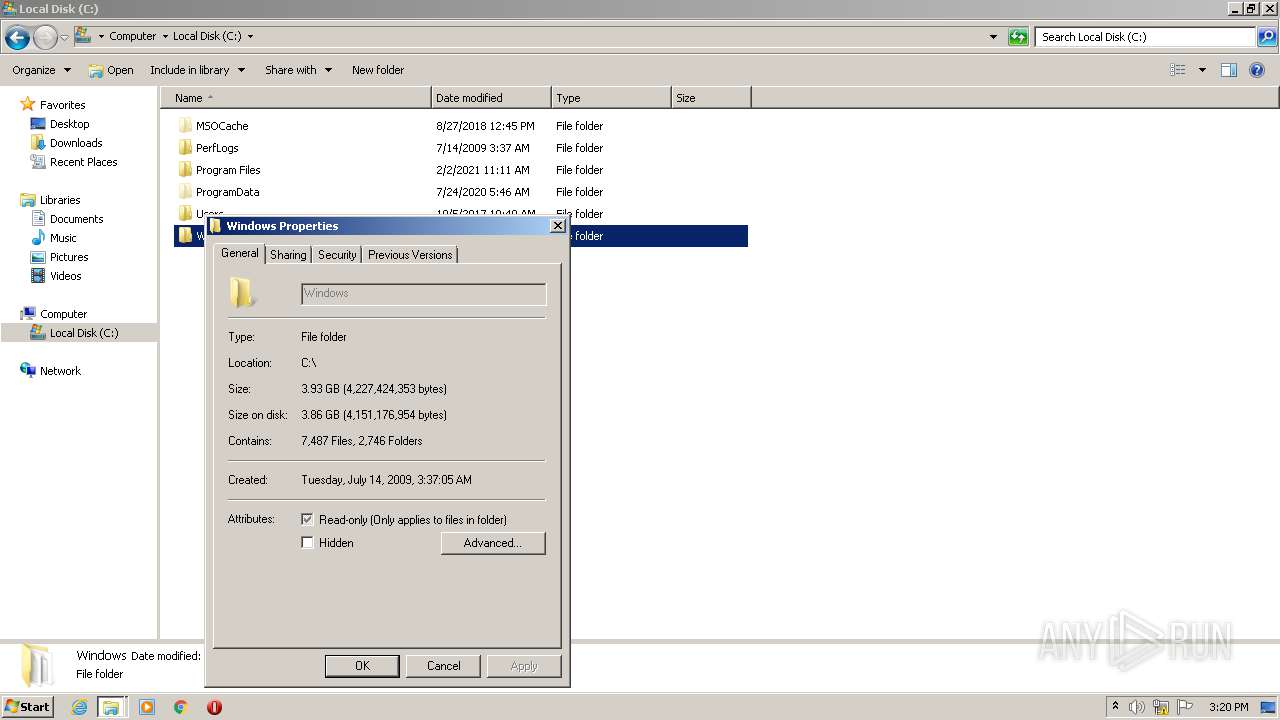
Task: Click the MSOCache date 8/27/2018 12:45 PM
Action: point(485,126)
